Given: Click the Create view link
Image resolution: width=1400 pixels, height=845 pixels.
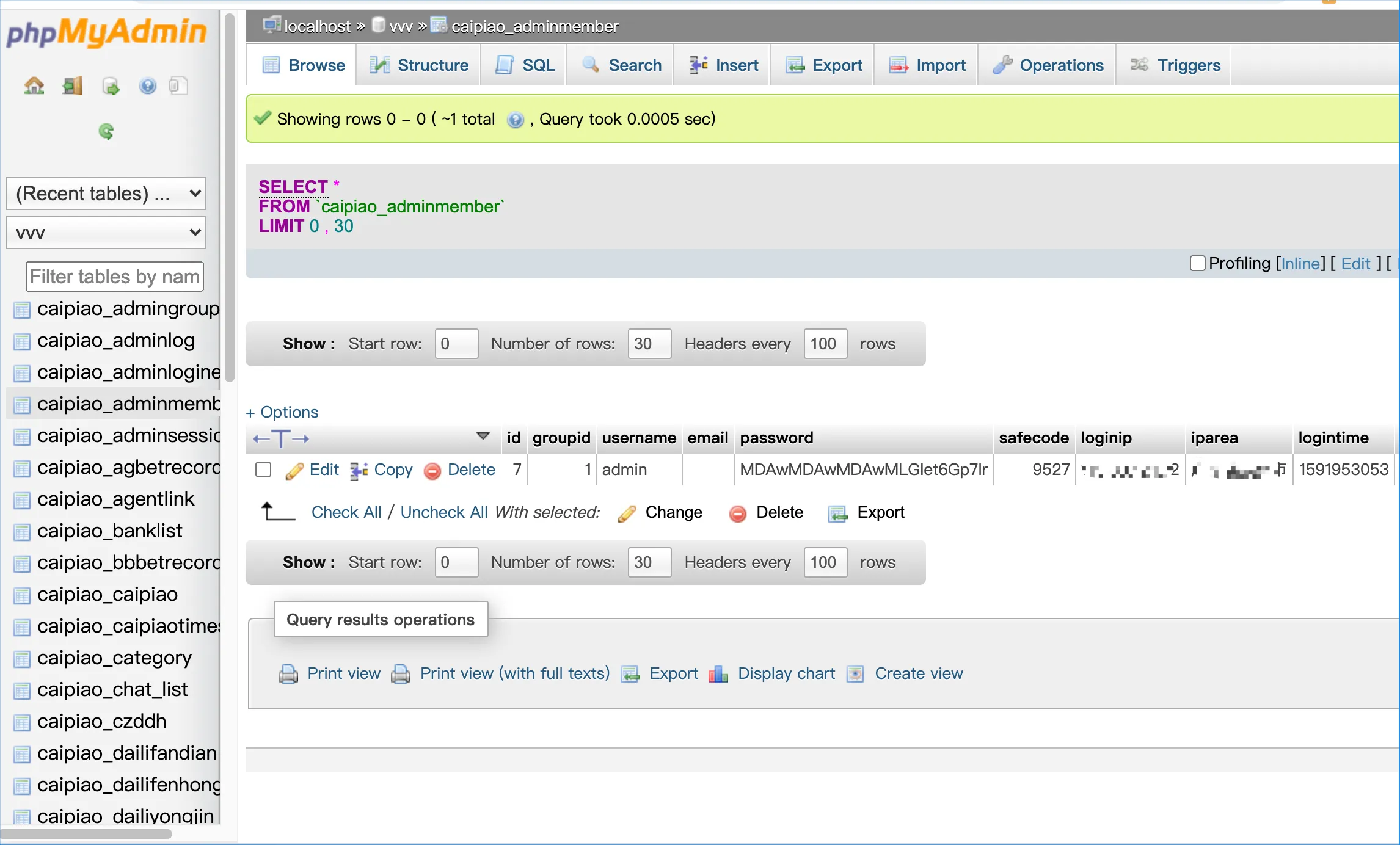Looking at the screenshot, I should 918,673.
